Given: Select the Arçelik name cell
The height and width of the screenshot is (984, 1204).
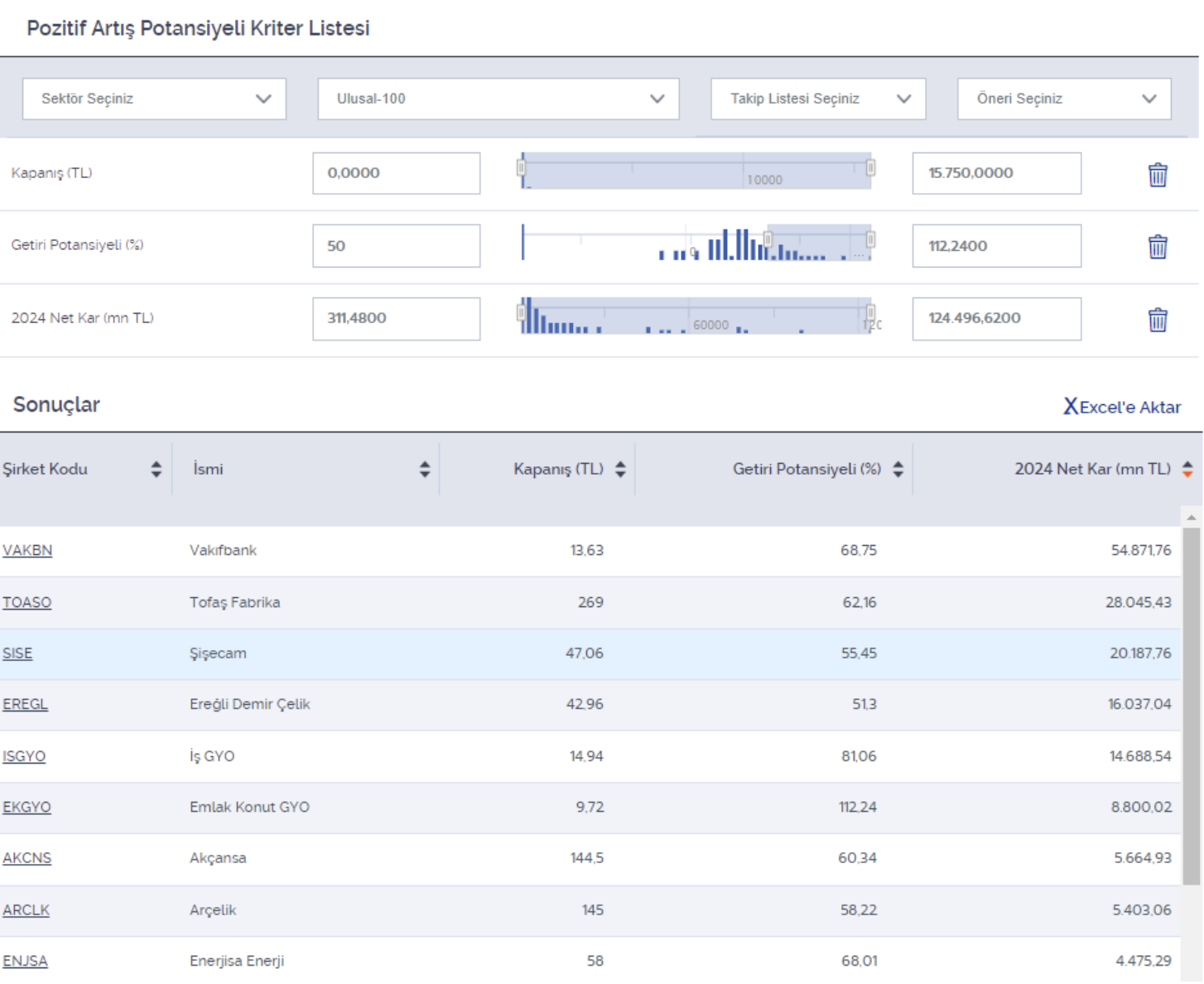Looking at the screenshot, I should [x=213, y=910].
